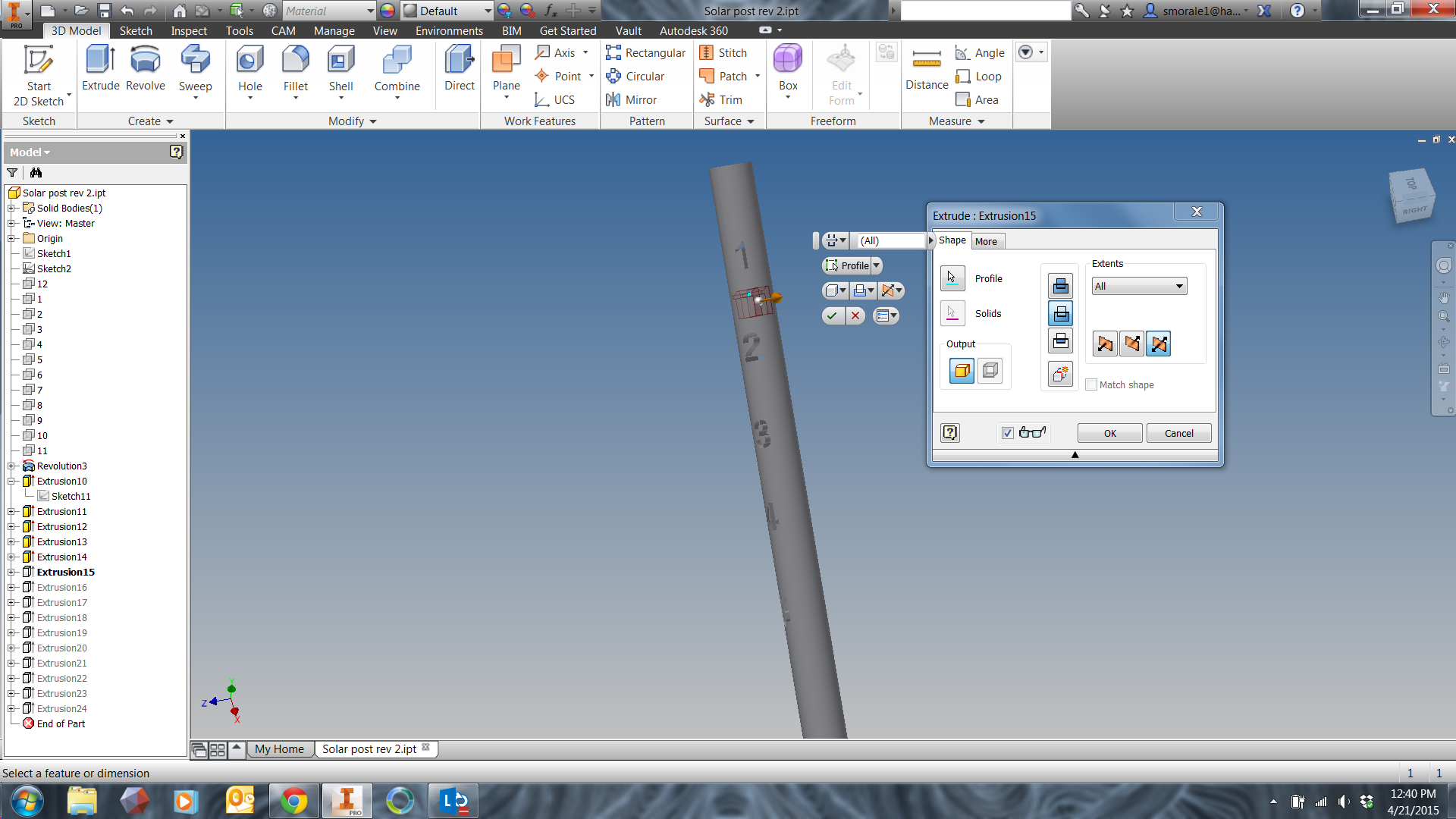Expand the Extrusion16 tree node

click(x=11, y=587)
